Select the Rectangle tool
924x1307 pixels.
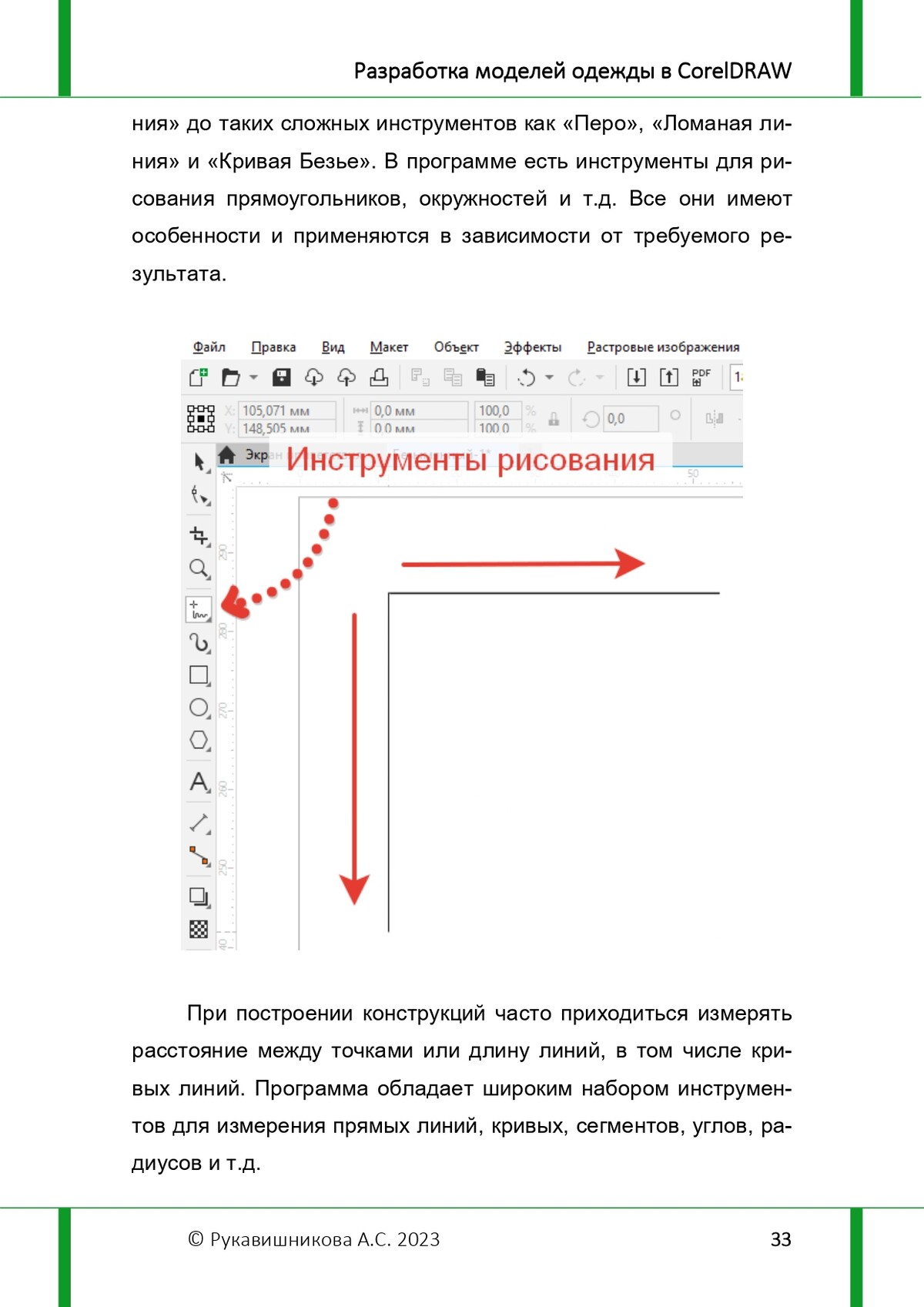coord(199,675)
